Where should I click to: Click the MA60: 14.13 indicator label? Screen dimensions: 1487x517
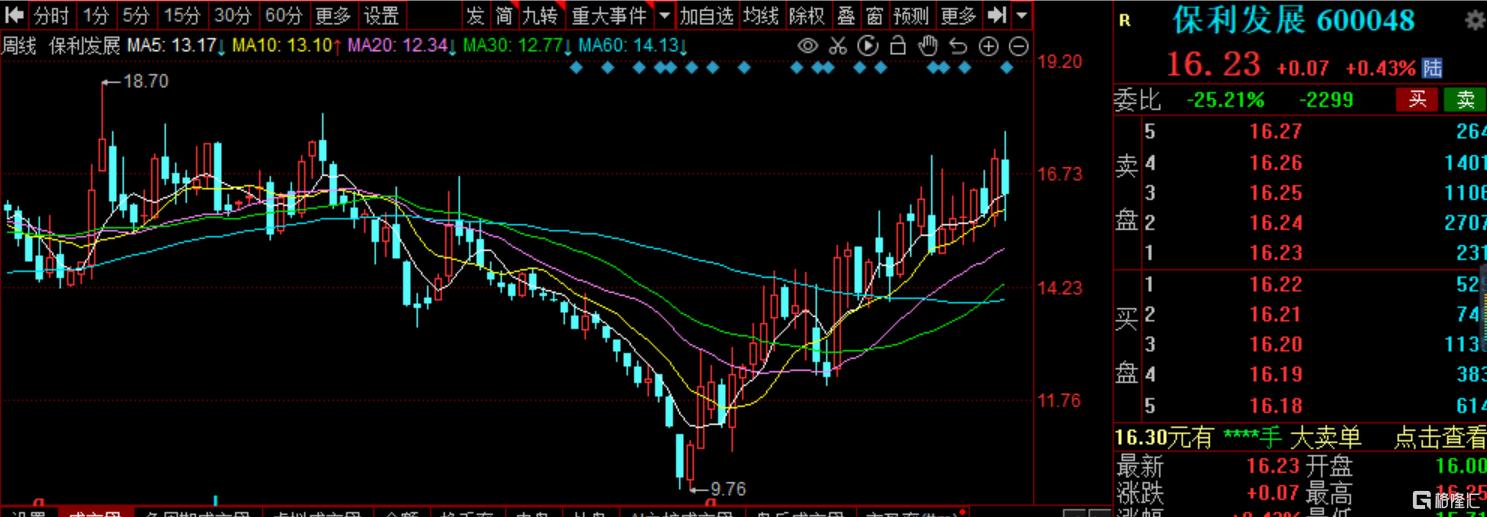coord(634,46)
